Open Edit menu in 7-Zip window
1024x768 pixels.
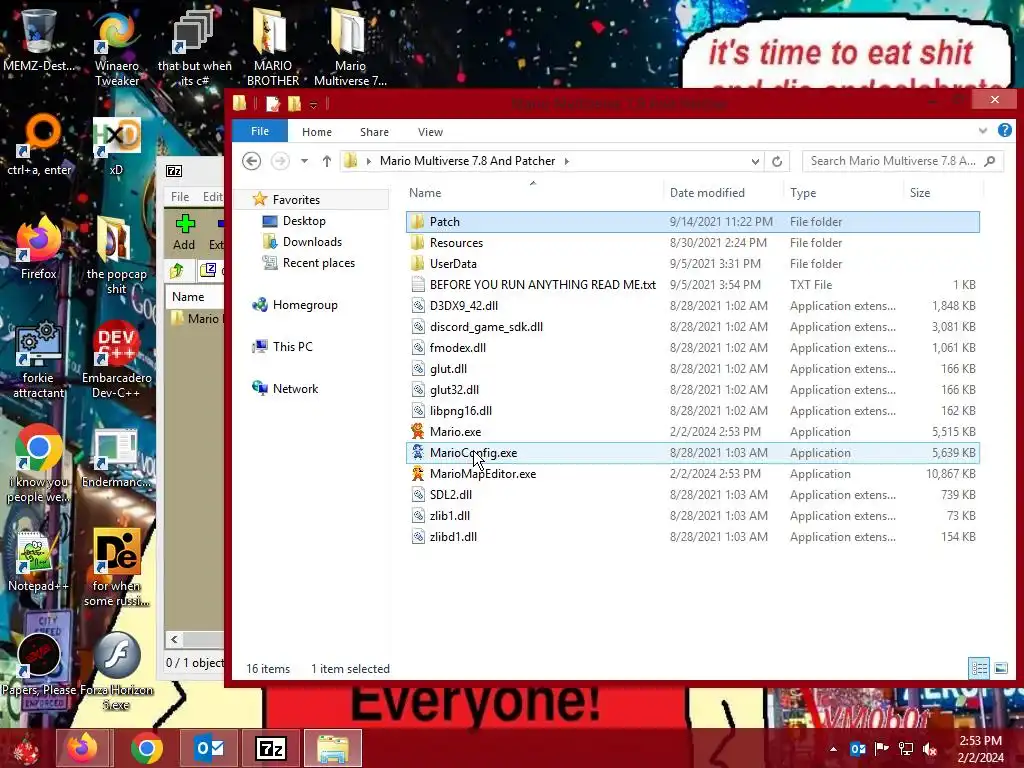213,197
